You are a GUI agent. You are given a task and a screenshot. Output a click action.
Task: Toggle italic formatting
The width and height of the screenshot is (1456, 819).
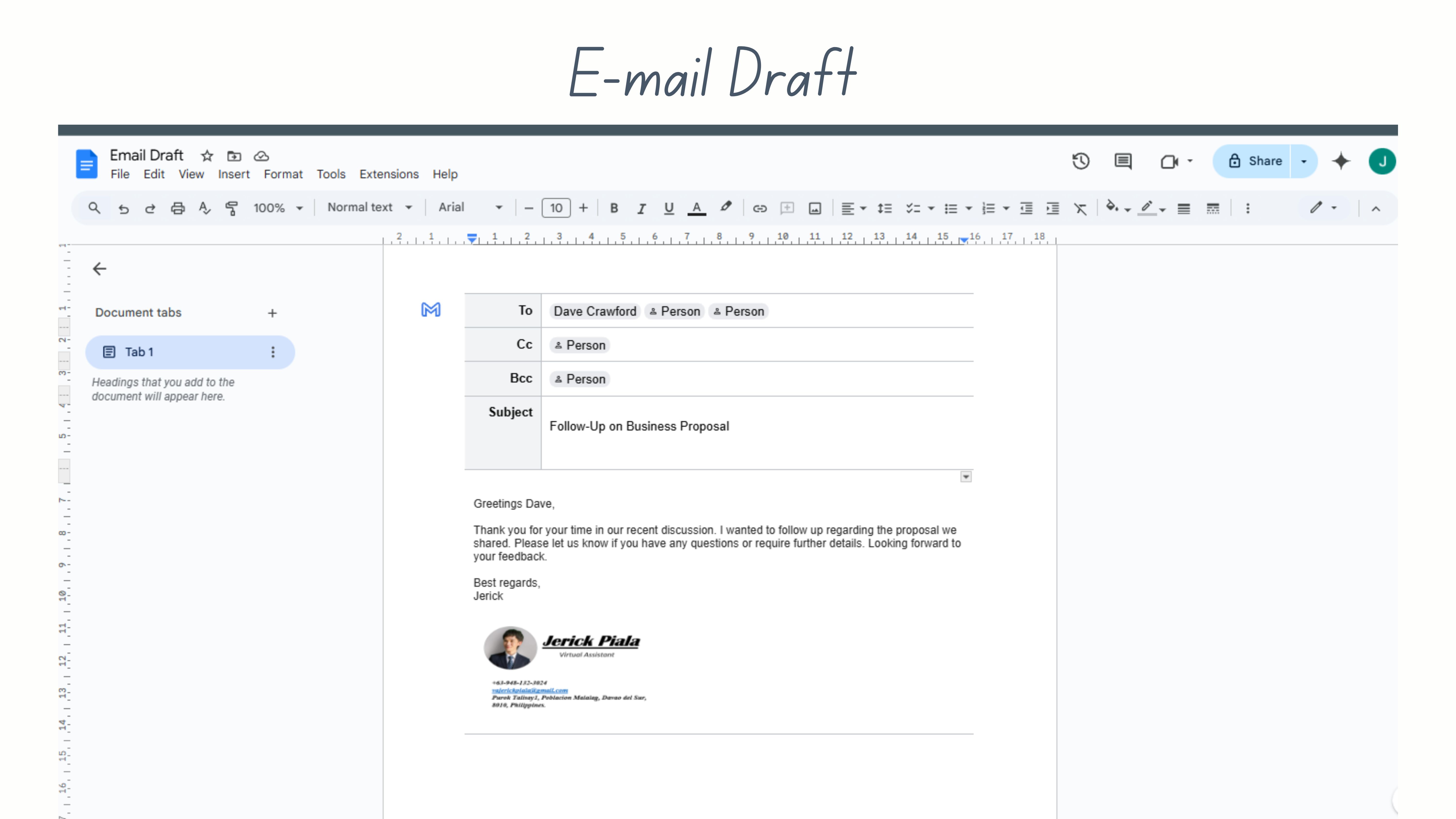pos(641,208)
